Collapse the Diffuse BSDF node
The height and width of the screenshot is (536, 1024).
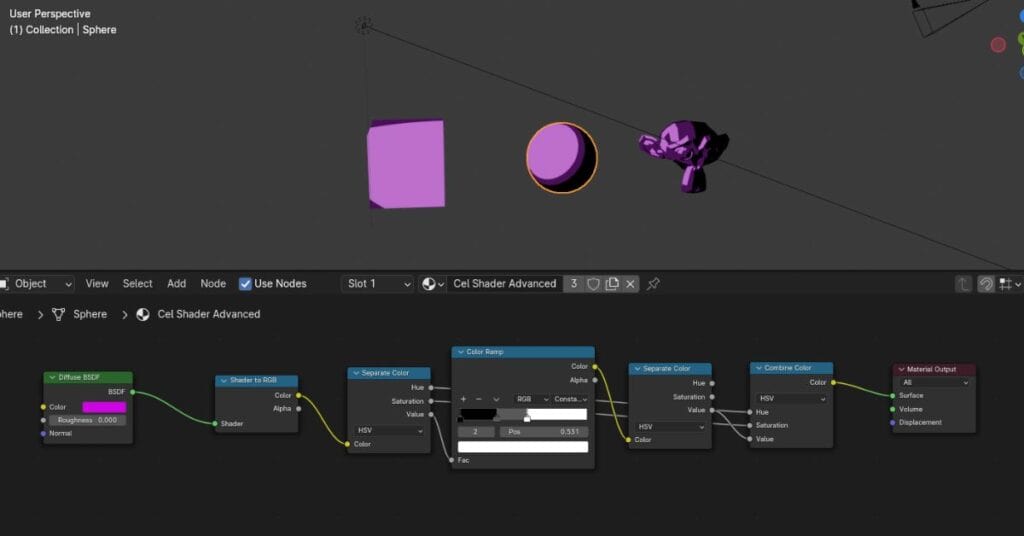(x=50, y=378)
